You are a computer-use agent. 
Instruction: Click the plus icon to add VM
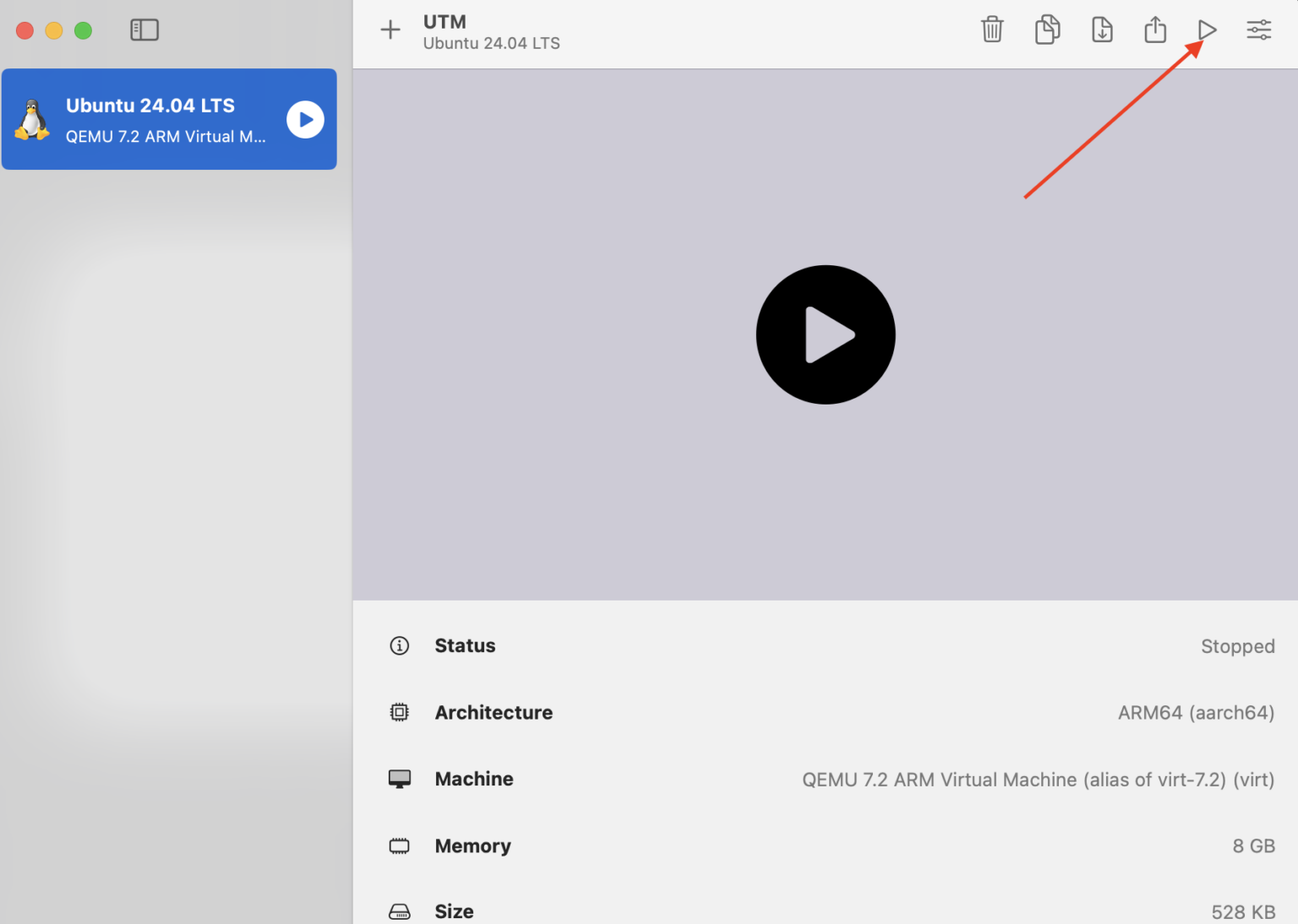coord(390,30)
